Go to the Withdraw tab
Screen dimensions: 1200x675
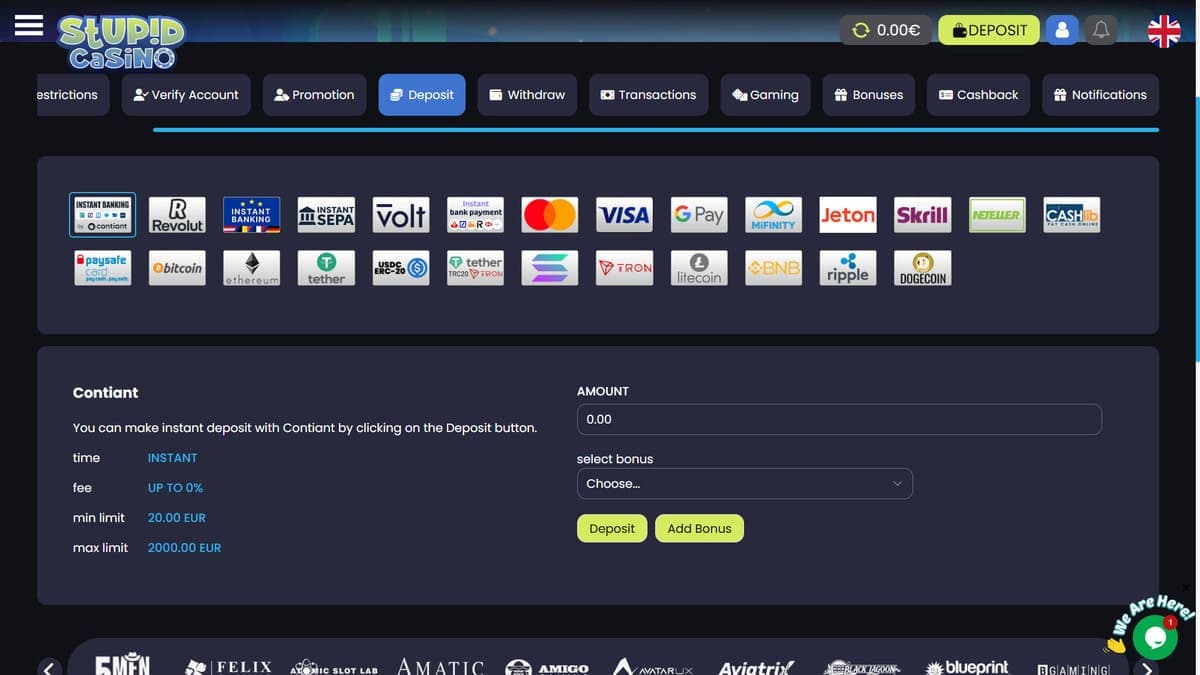coord(527,95)
